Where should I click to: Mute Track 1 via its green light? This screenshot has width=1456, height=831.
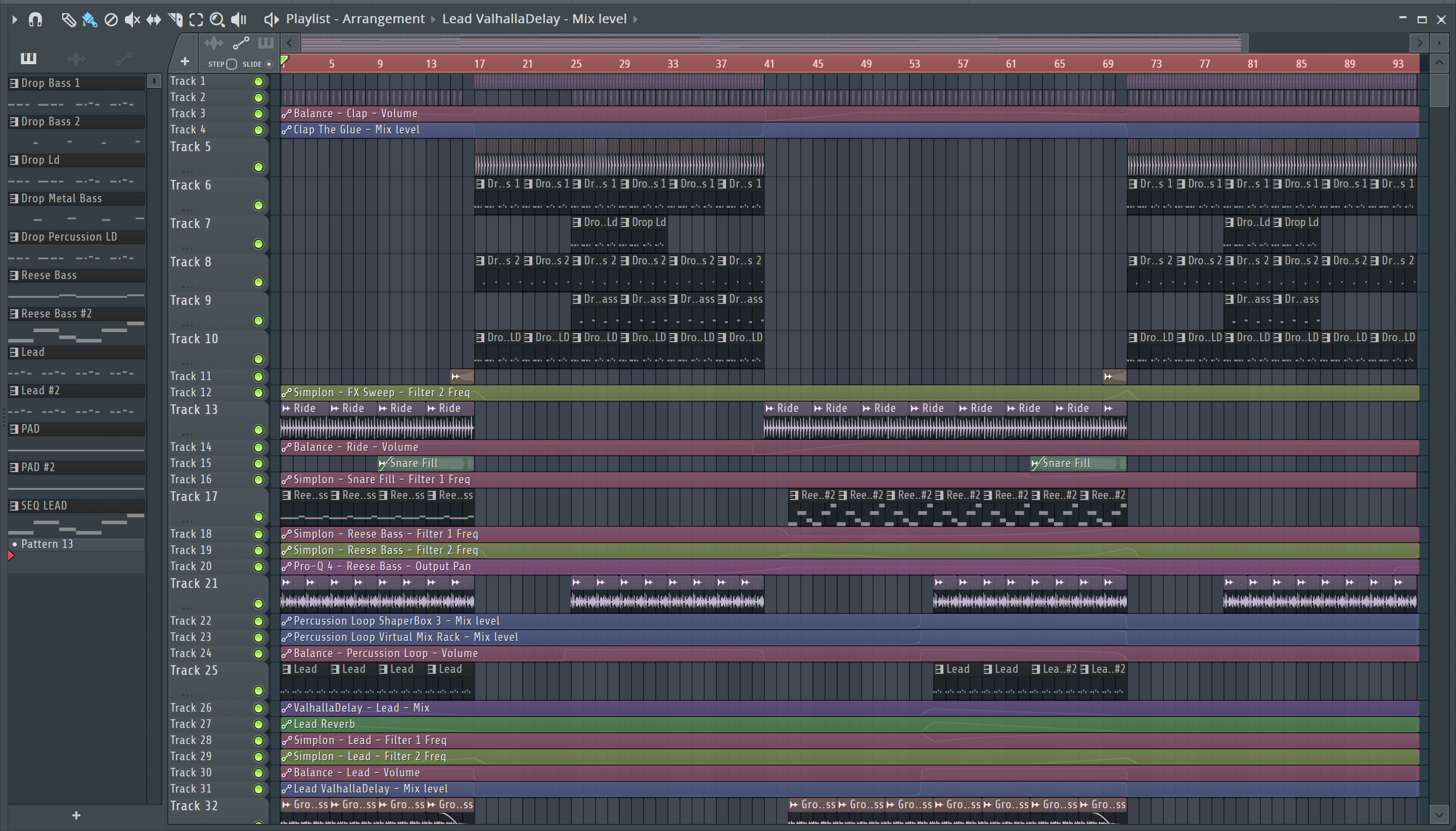(x=258, y=81)
